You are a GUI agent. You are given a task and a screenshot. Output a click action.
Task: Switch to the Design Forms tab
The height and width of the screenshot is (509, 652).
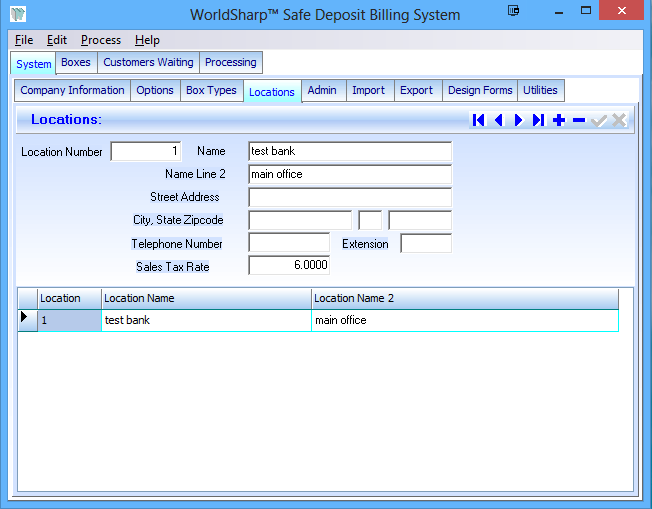pyautogui.click(x=480, y=90)
